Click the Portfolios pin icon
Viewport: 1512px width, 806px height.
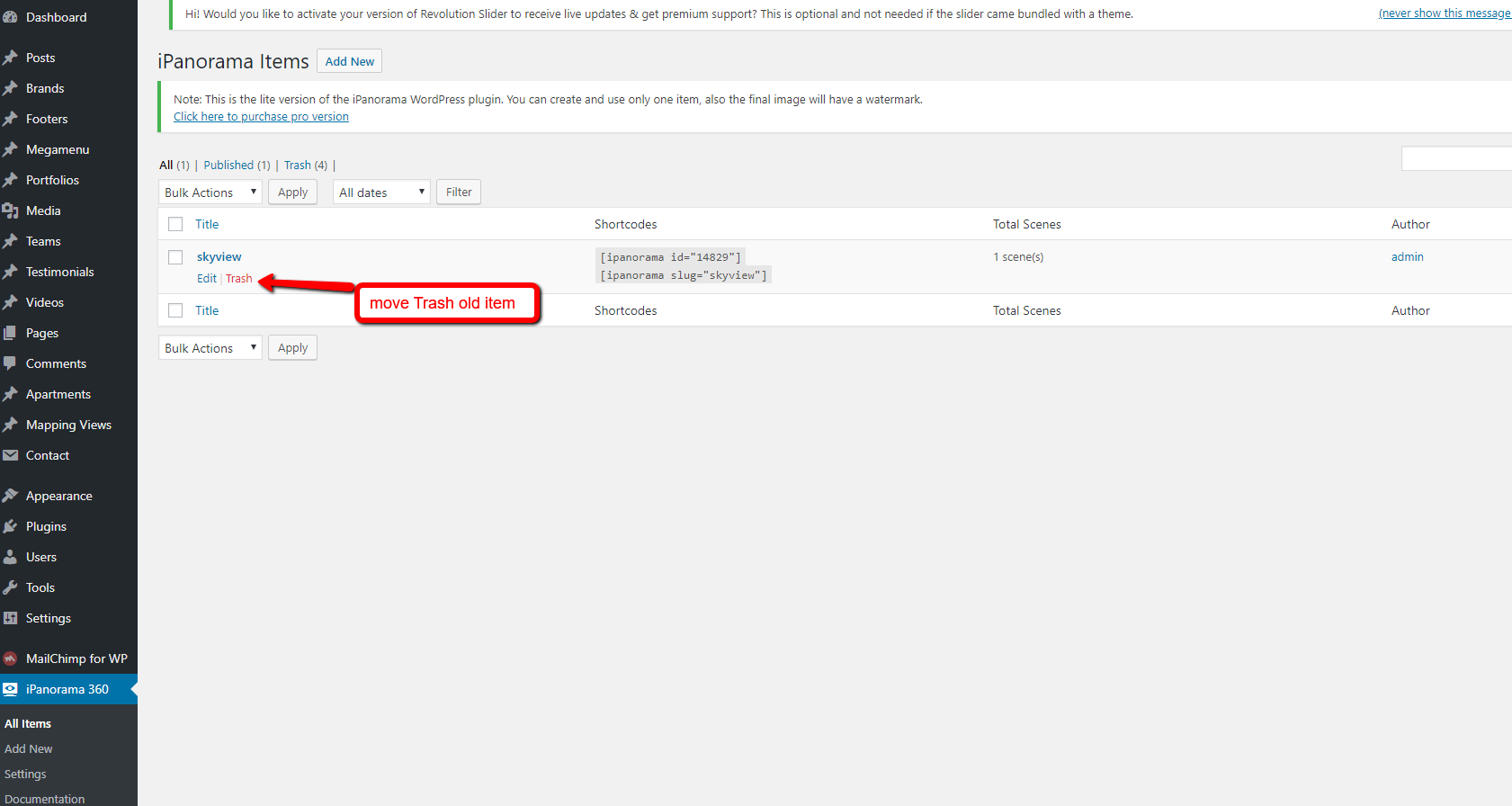click(10, 180)
